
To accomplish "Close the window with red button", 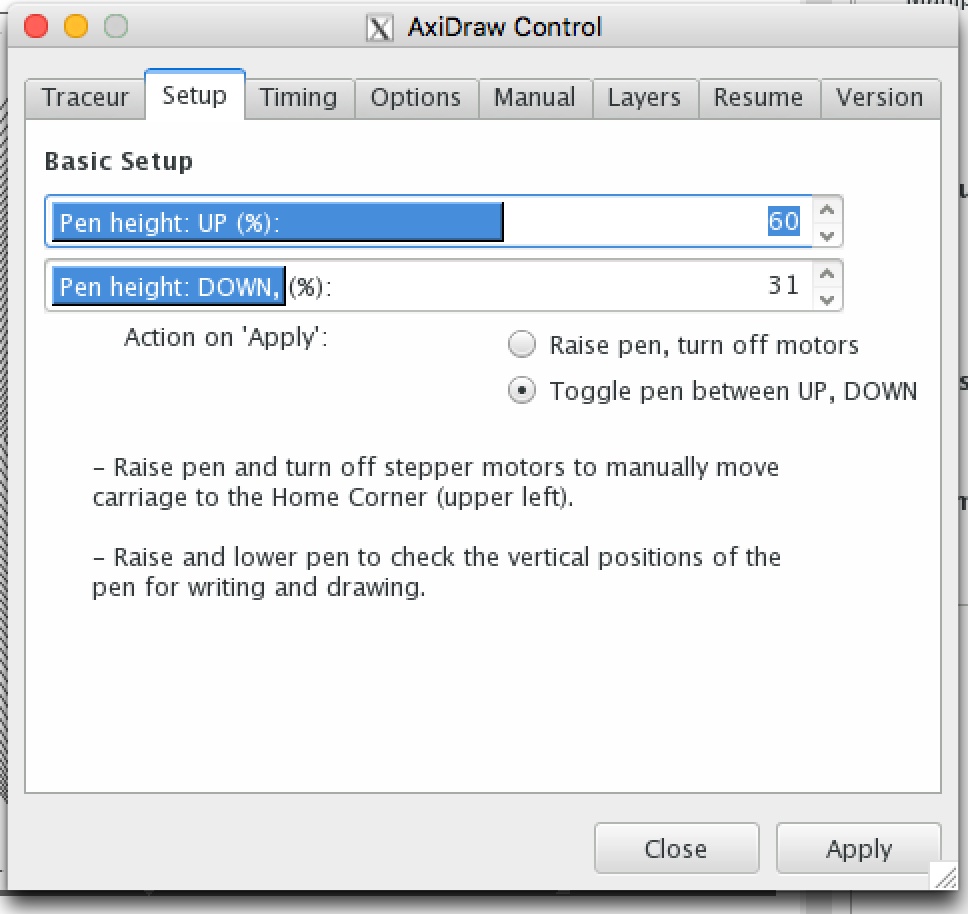I will click(x=36, y=27).
